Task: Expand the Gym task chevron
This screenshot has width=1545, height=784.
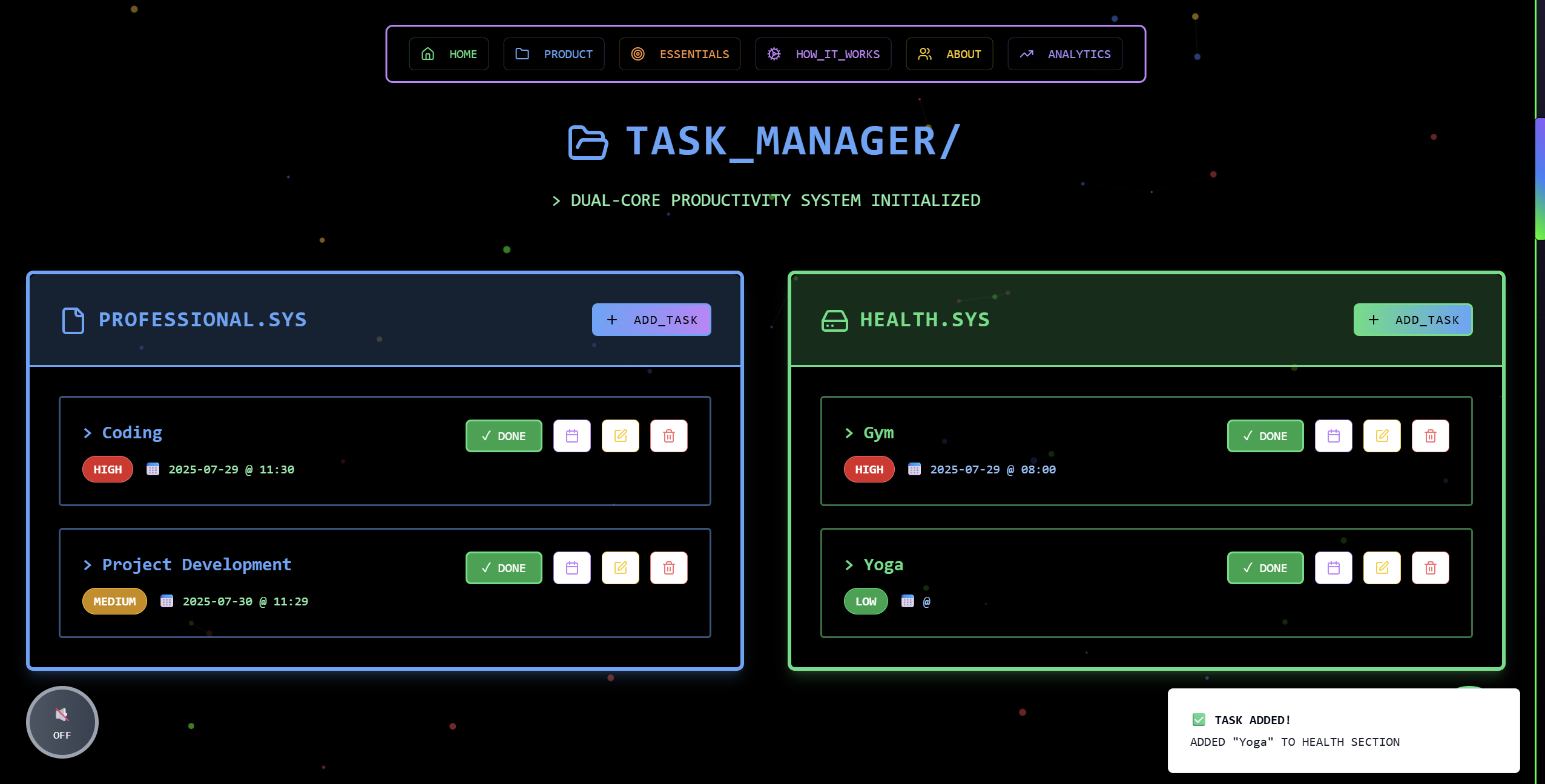Action: (x=849, y=433)
